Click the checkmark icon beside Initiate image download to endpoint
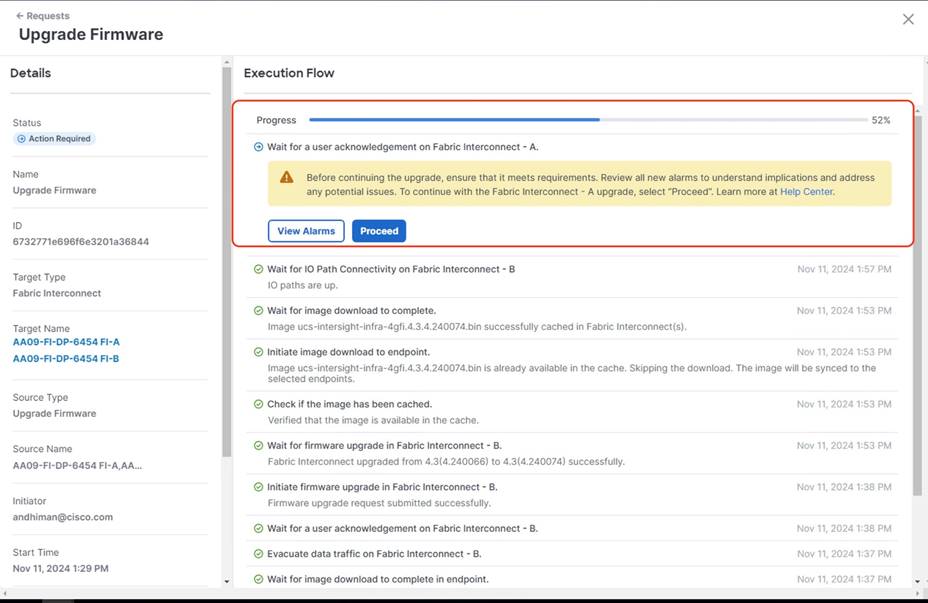This screenshot has height=603, width=928. click(x=256, y=352)
